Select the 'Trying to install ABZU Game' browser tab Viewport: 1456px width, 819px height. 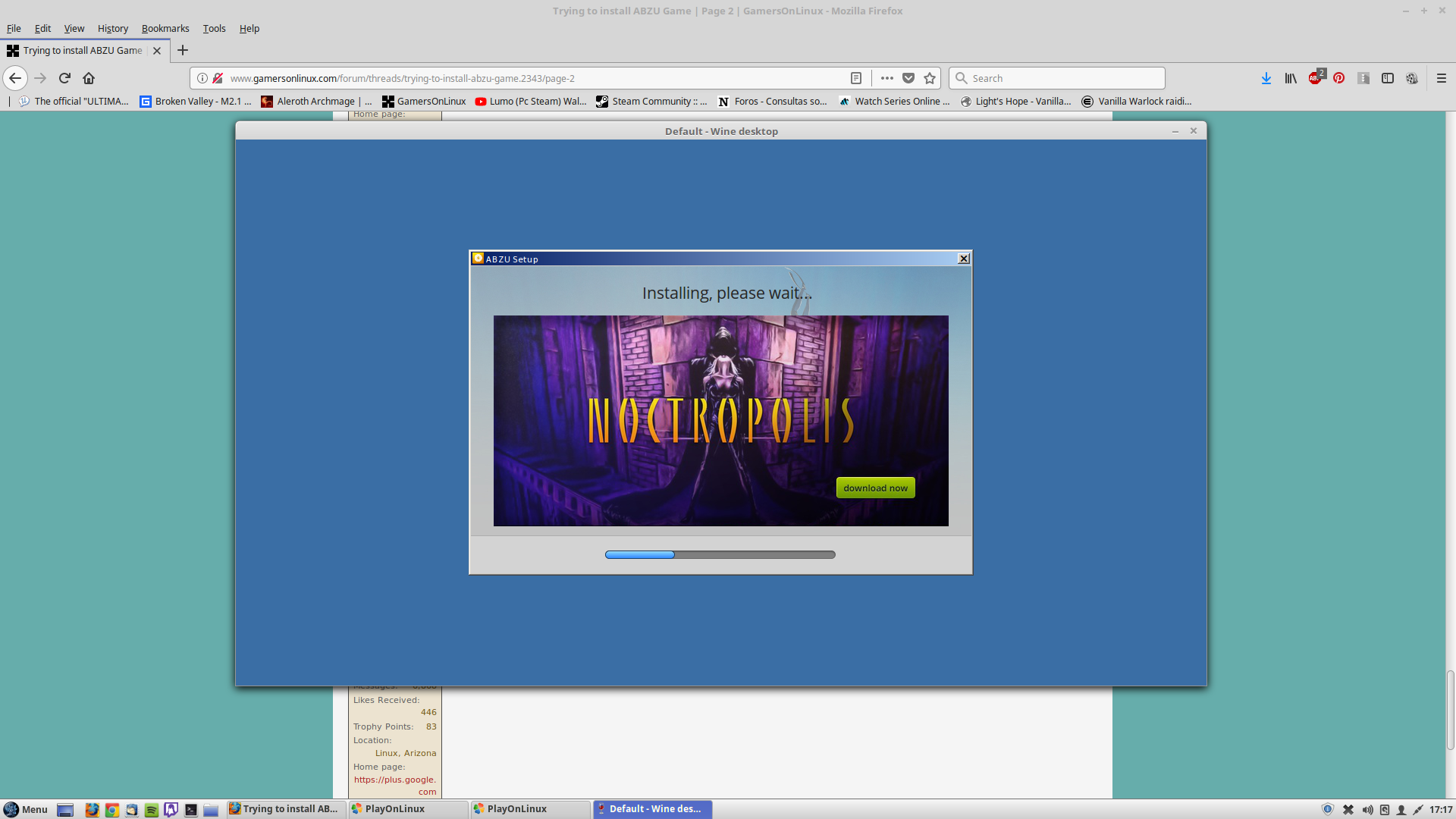coord(84,50)
